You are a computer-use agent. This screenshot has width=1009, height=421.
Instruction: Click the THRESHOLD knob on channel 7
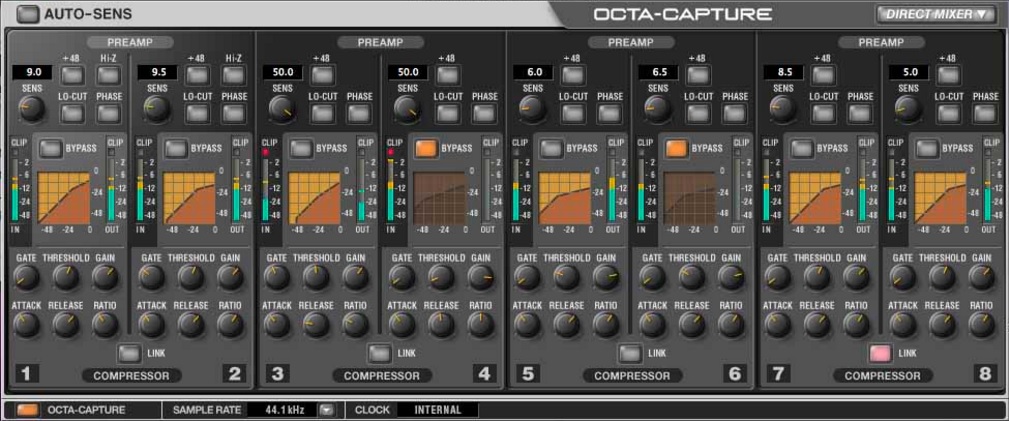[817, 277]
